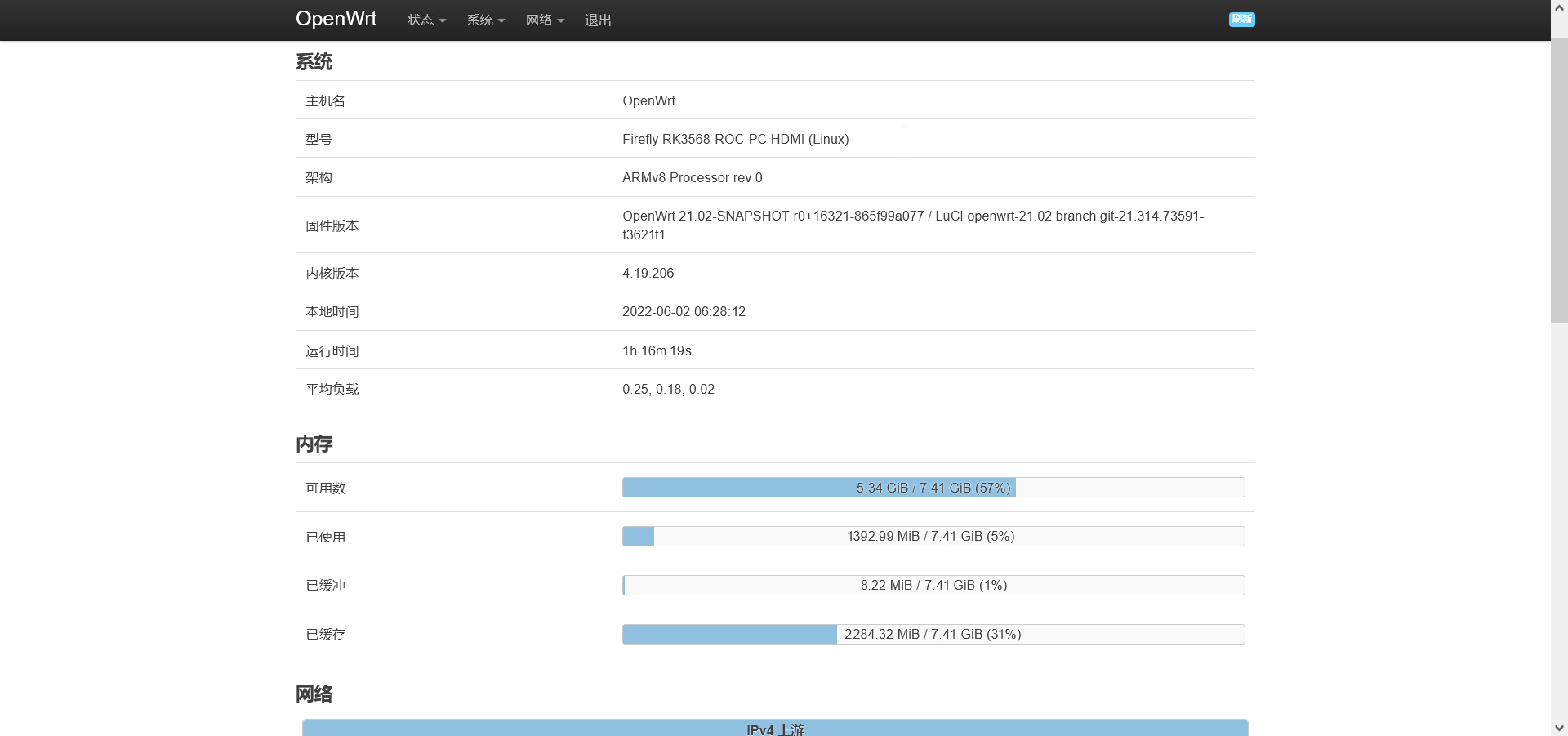Click the 已使用 memory progress bar
The width and height of the screenshot is (1568, 736).
(x=933, y=537)
